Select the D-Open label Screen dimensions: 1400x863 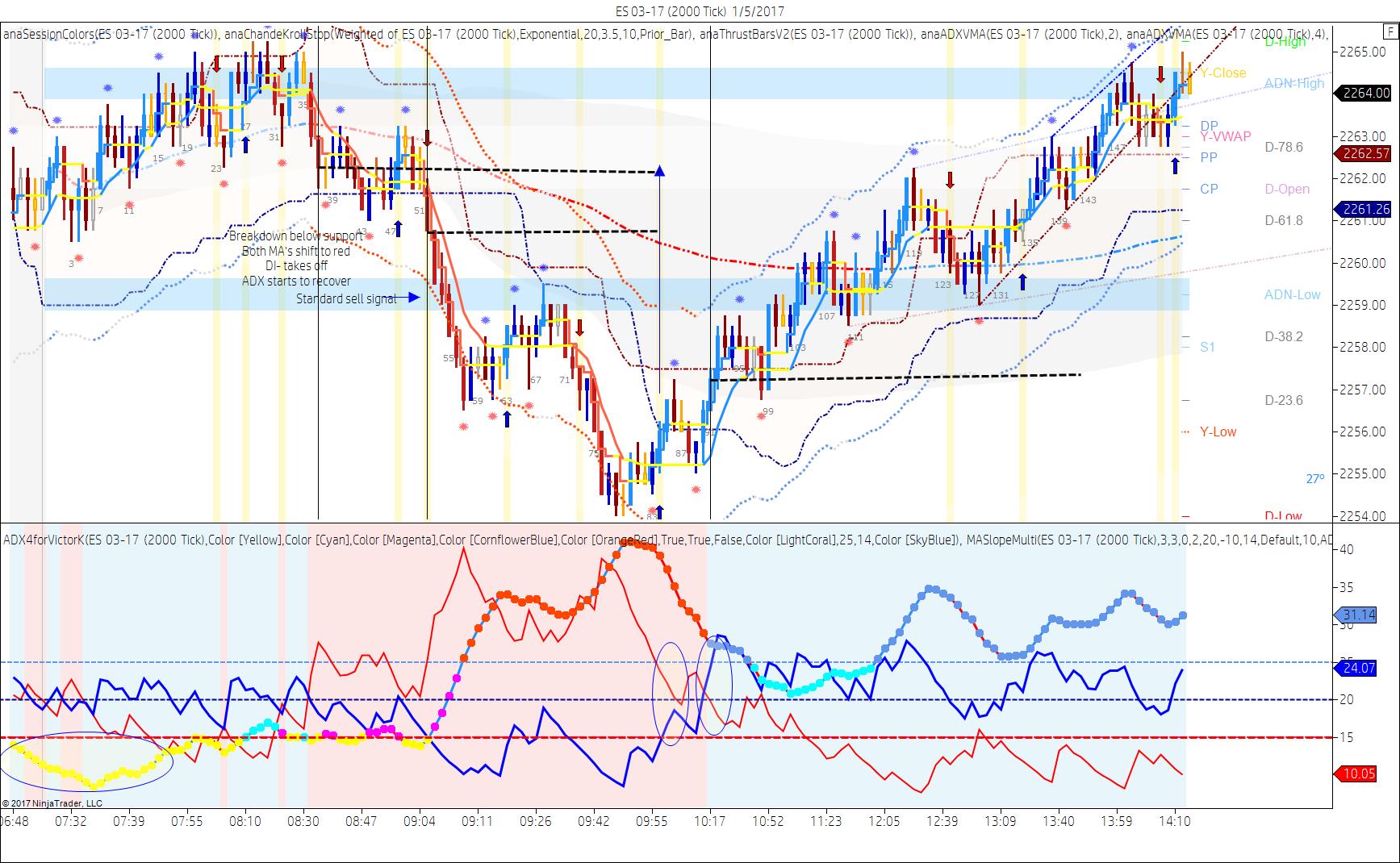point(1287,189)
